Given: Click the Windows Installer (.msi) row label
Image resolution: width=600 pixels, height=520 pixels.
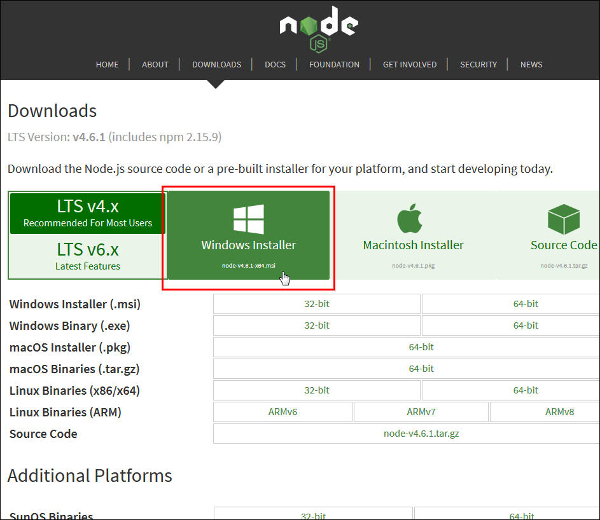Looking at the screenshot, I should coord(75,304).
